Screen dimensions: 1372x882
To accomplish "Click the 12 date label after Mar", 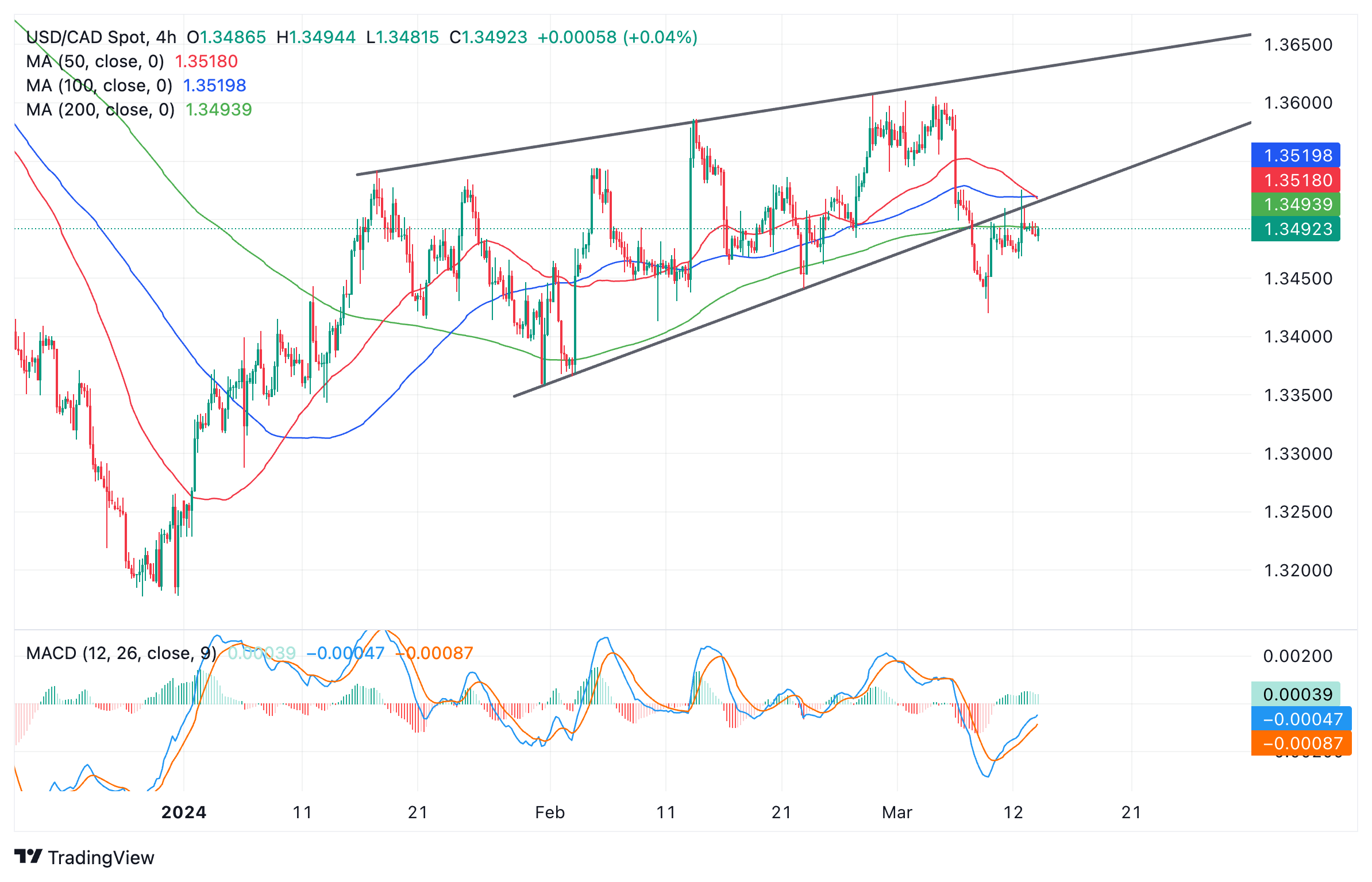I will click(x=1013, y=812).
